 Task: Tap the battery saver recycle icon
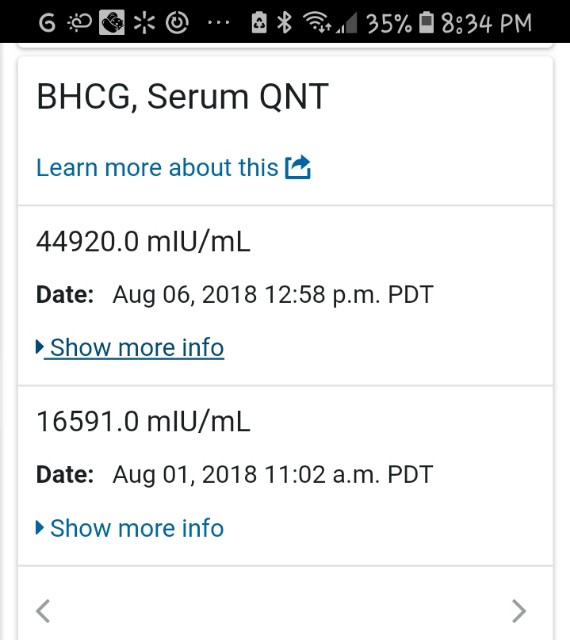click(x=259, y=22)
